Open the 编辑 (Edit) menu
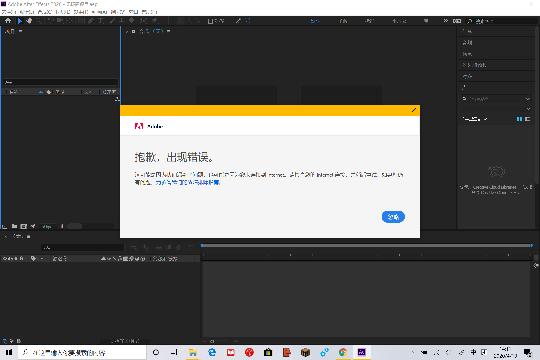Viewport: 540px width, 360px height. pyautogui.click(x=27, y=12)
